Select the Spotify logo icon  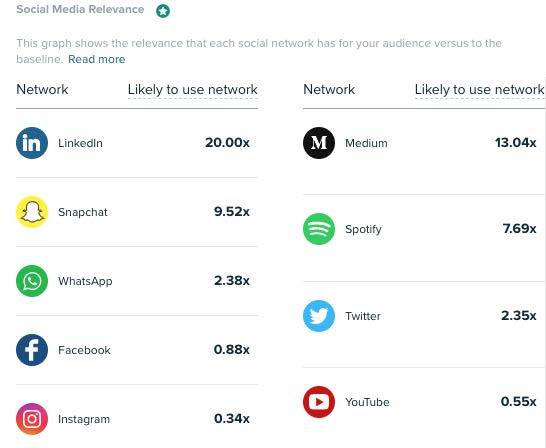pyautogui.click(x=319, y=229)
